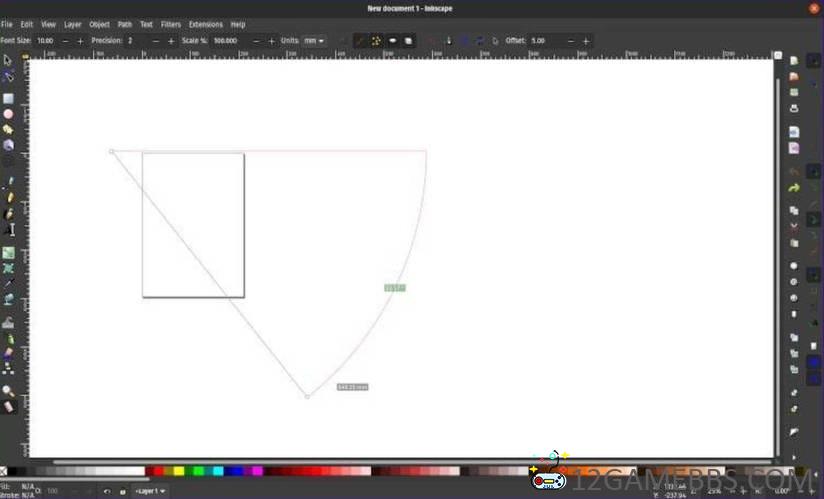
Task: Activate the Text tool
Action: [10, 229]
